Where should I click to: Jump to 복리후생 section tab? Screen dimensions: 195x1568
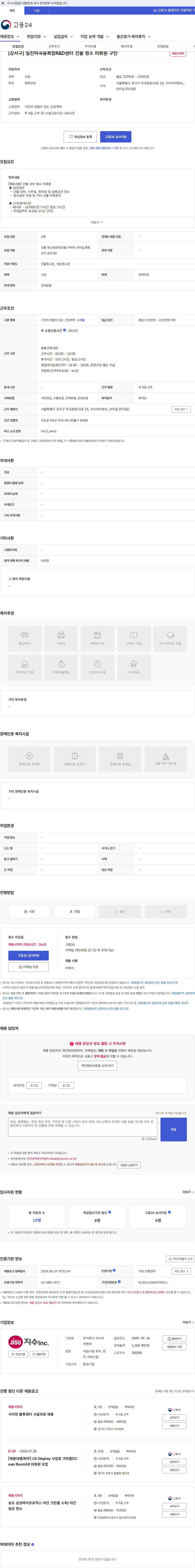point(126,46)
